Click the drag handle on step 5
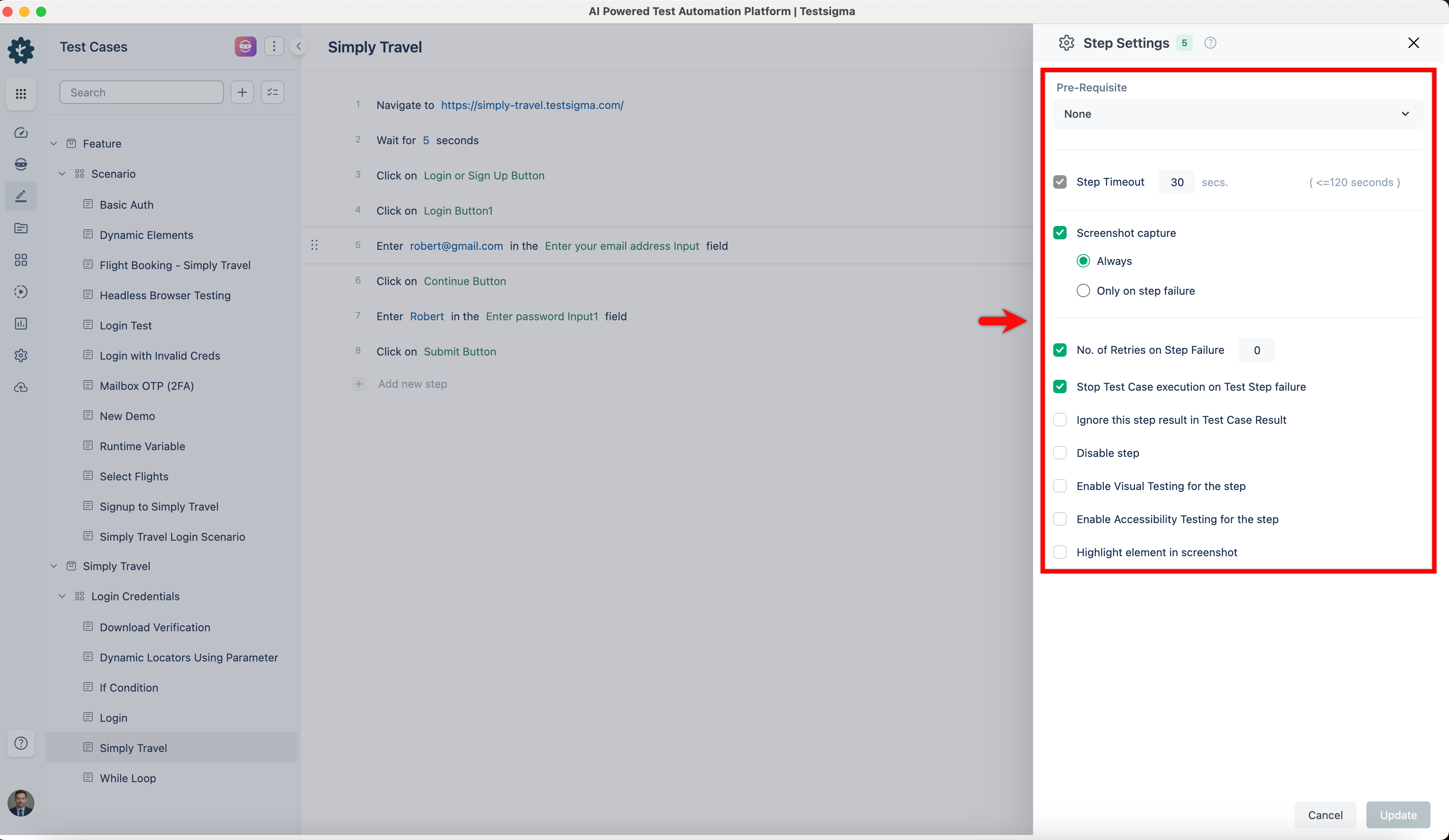 point(314,246)
